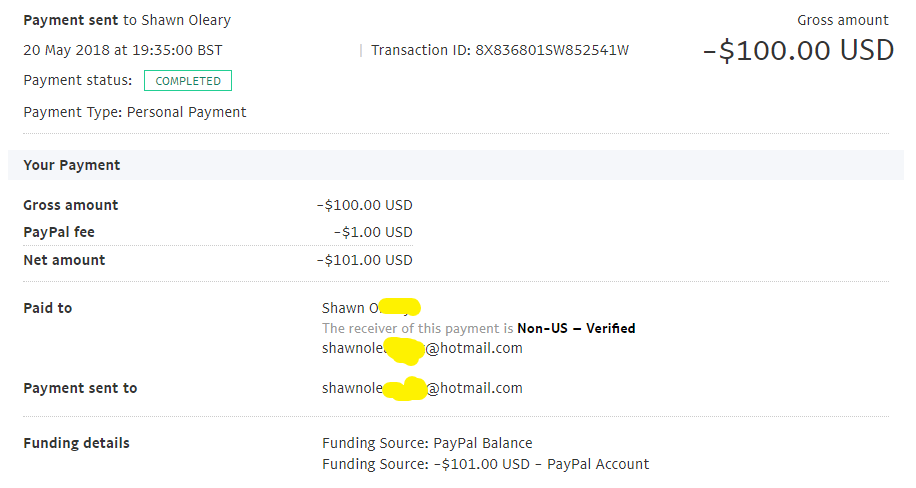The width and height of the screenshot is (916, 488).
Task: Click the 'Paid to' label
Action: [48, 308]
